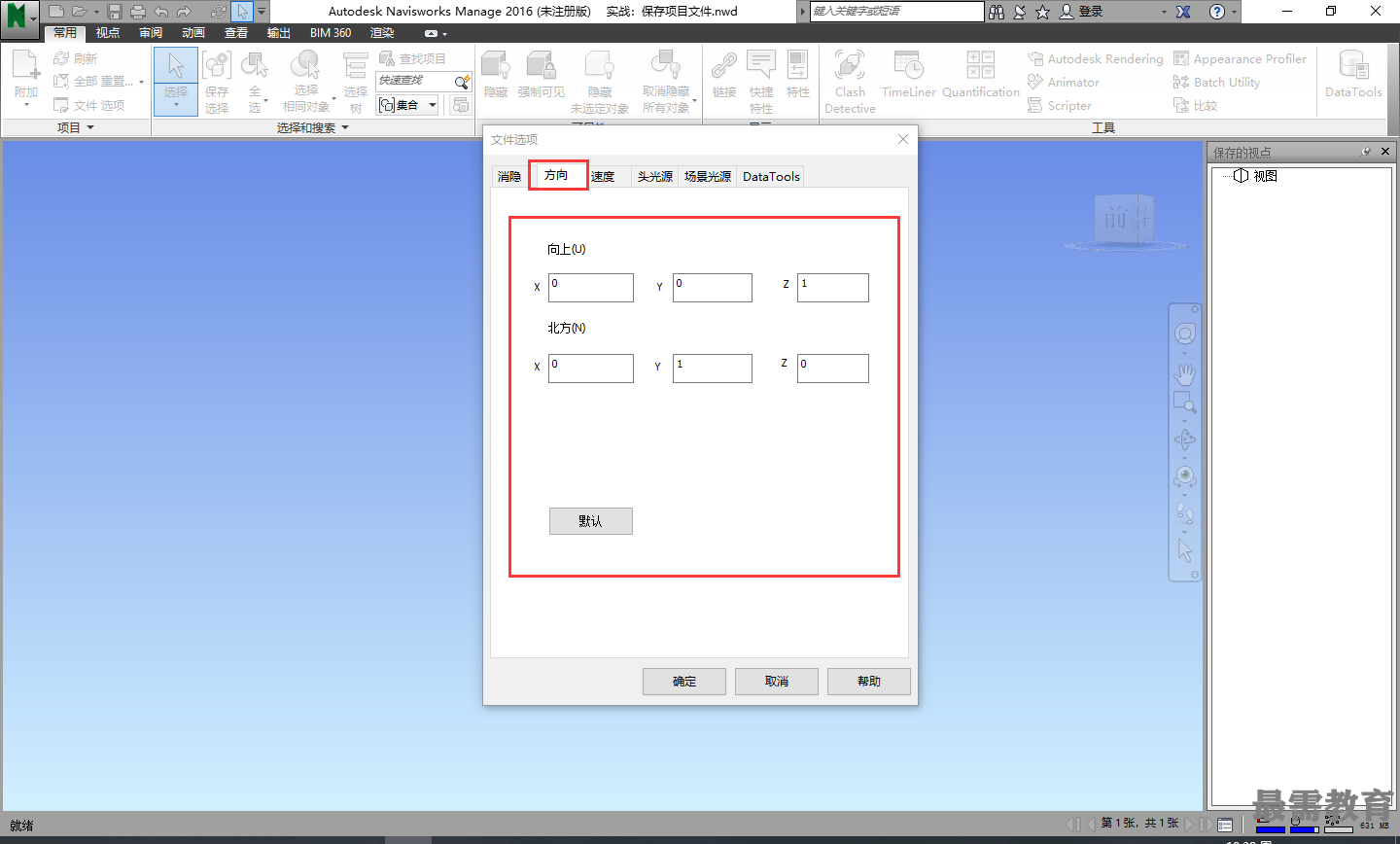Click the 保存选择 ribbon icon
This screenshot has height=844, width=1400.
point(217,81)
